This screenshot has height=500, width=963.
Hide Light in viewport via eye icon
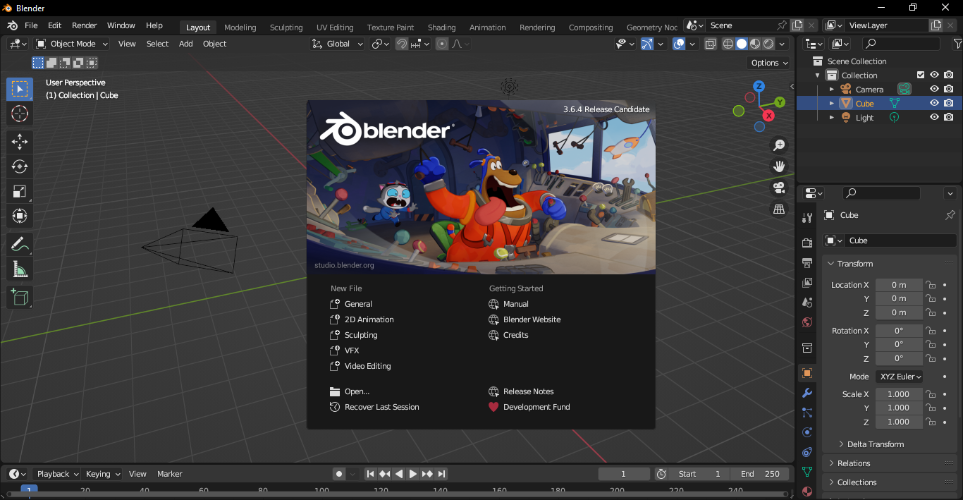934,117
